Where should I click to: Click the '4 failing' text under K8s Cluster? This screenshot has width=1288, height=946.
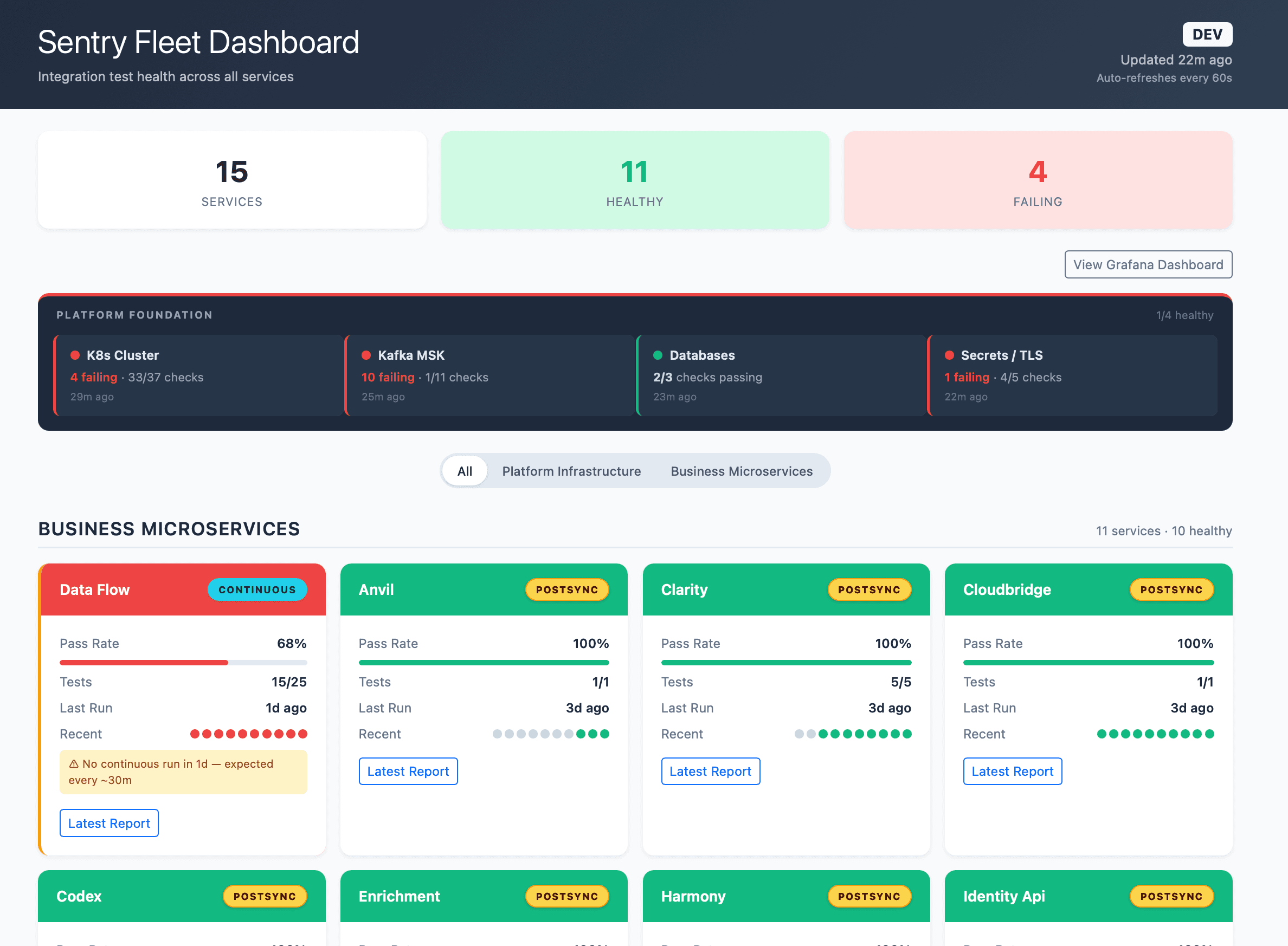point(93,377)
